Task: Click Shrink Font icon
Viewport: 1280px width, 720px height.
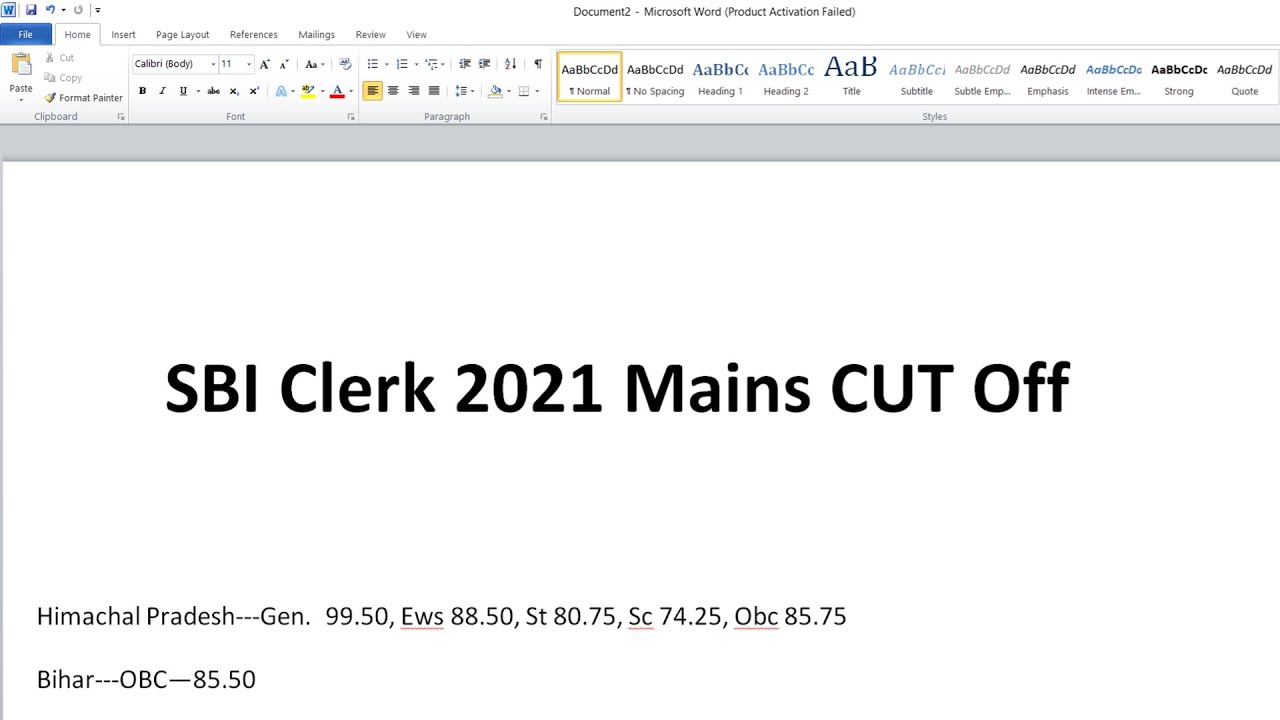Action: [x=285, y=64]
